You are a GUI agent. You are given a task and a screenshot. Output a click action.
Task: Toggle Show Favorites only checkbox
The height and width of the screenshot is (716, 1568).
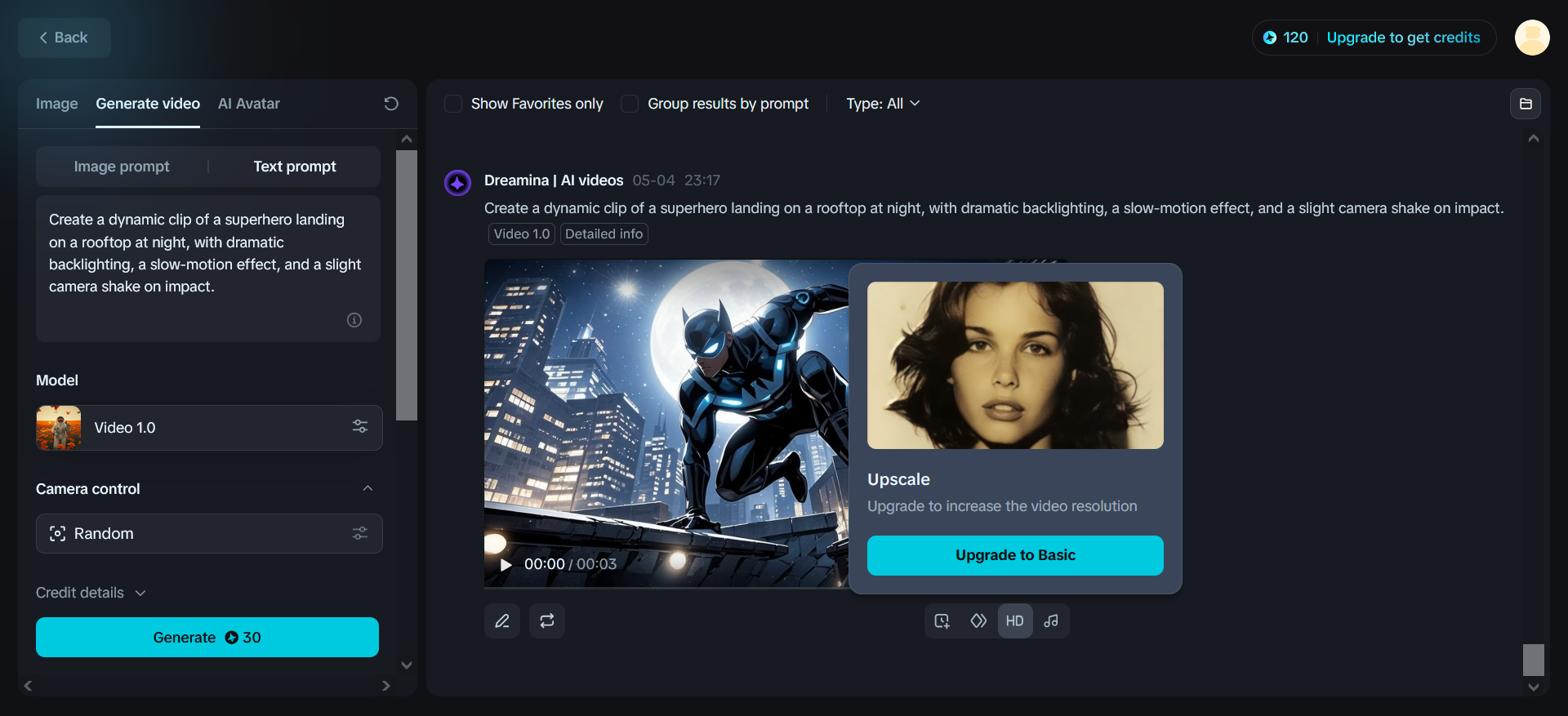(x=453, y=104)
